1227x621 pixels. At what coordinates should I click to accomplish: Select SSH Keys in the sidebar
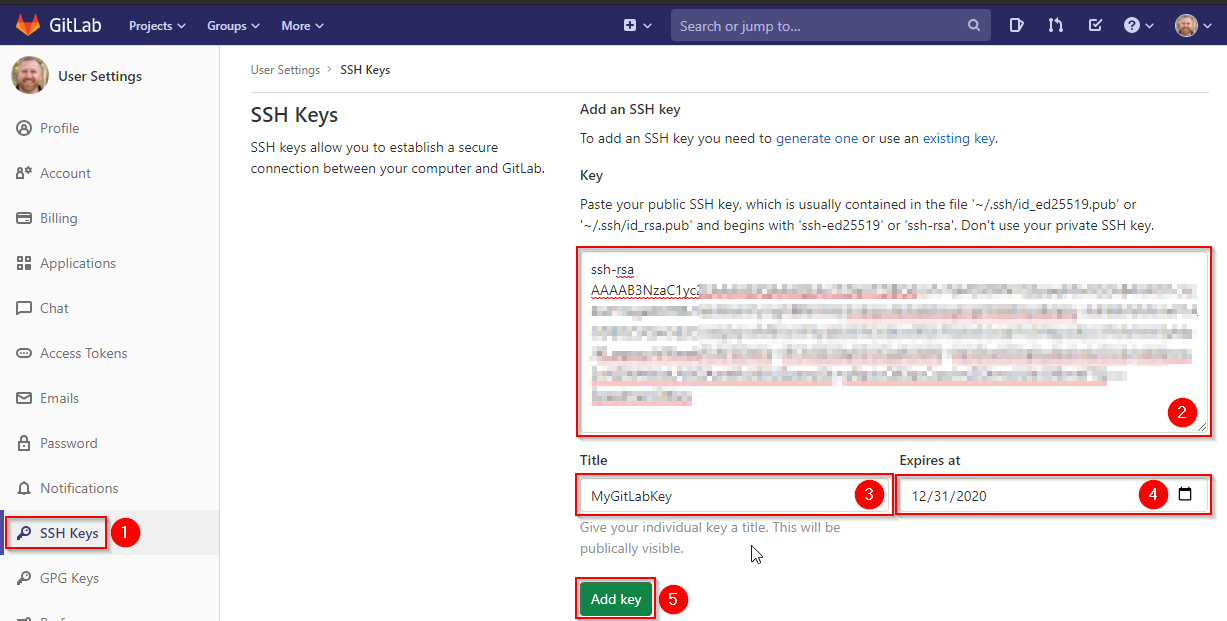[x=69, y=533]
